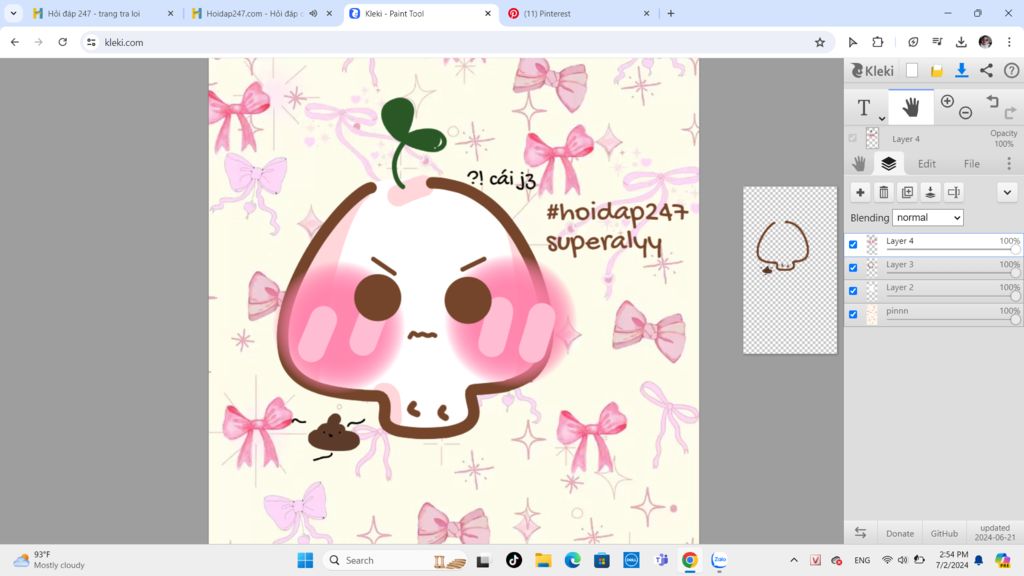1024x576 pixels.
Task: Open Zalo from the taskbar
Action: click(x=719, y=560)
